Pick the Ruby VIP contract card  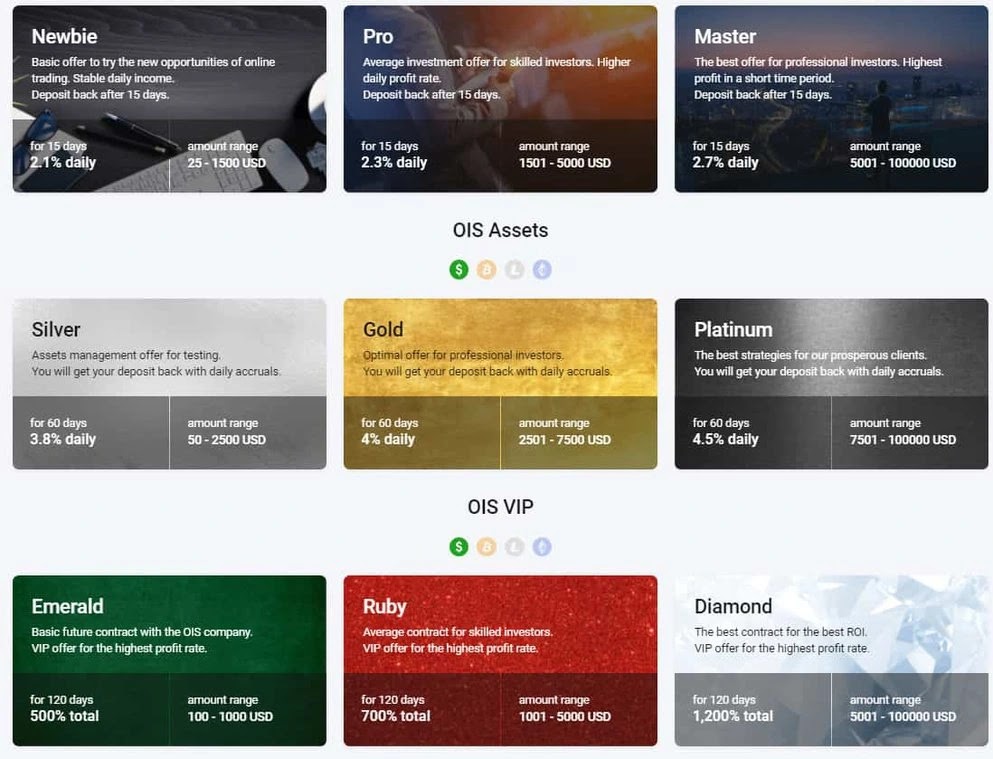point(500,660)
